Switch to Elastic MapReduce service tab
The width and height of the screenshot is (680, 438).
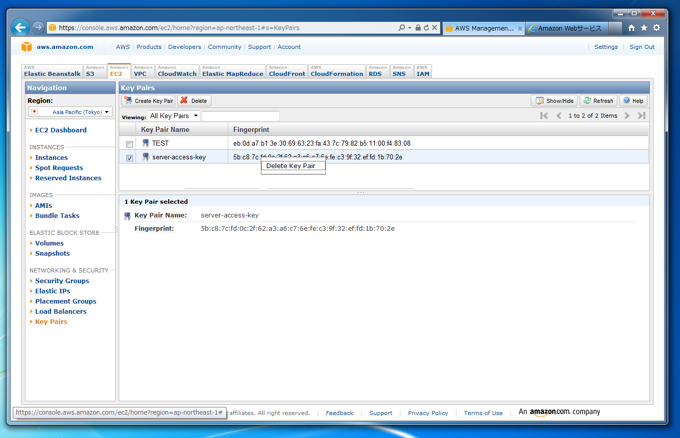(232, 71)
